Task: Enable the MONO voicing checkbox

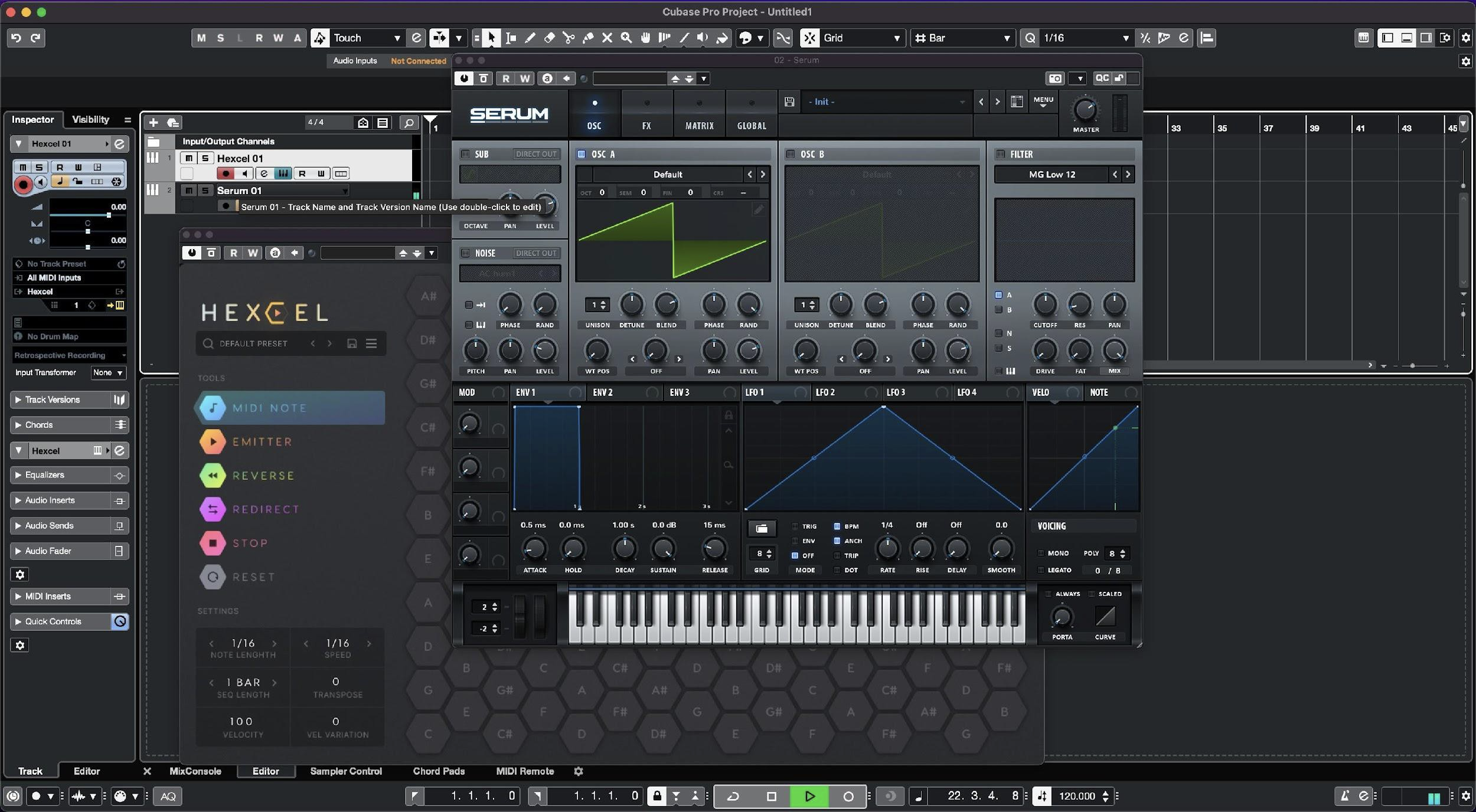Action: (1041, 554)
